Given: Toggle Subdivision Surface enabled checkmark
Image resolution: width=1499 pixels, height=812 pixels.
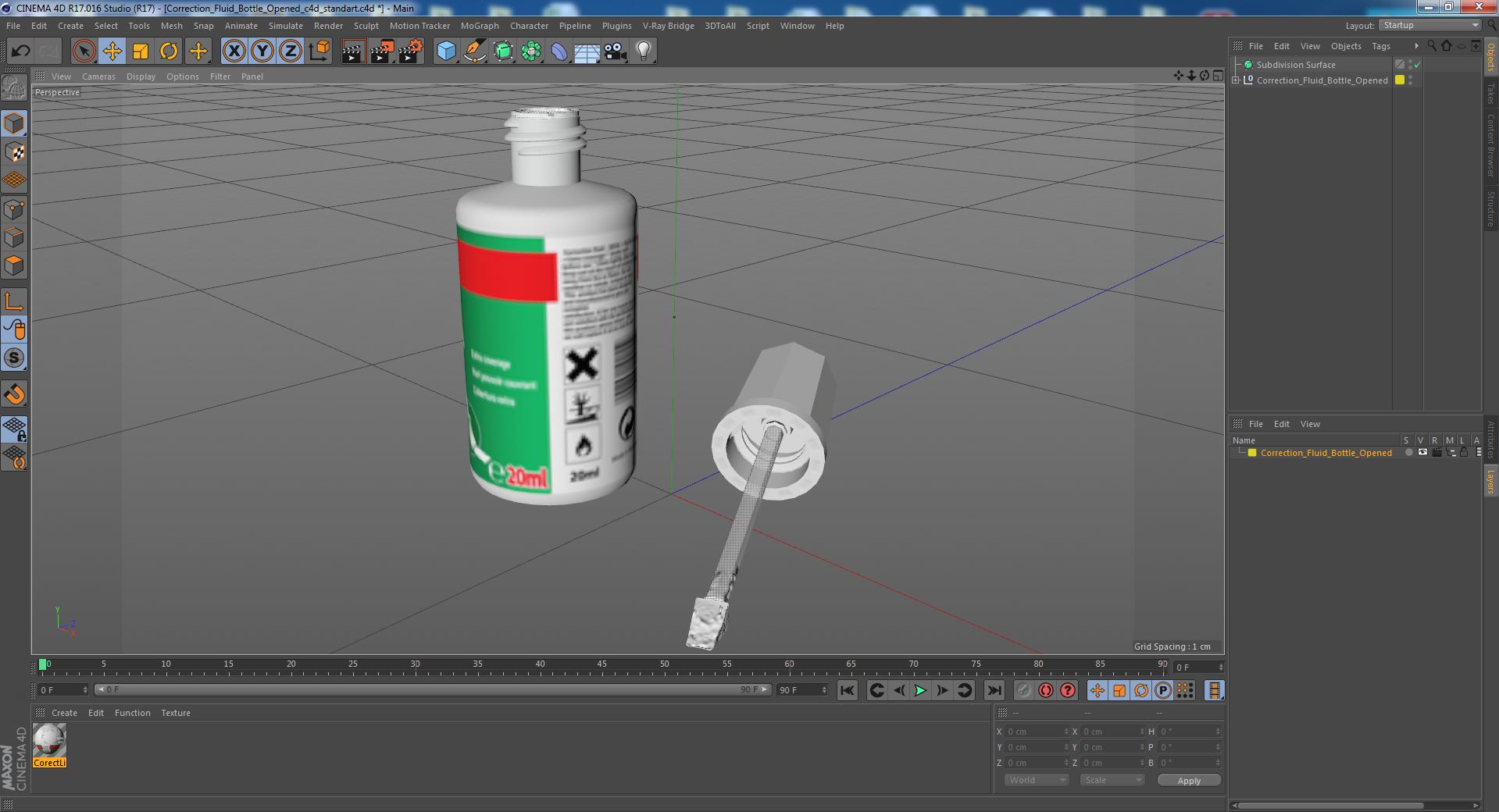Looking at the screenshot, I should point(1418,65).
